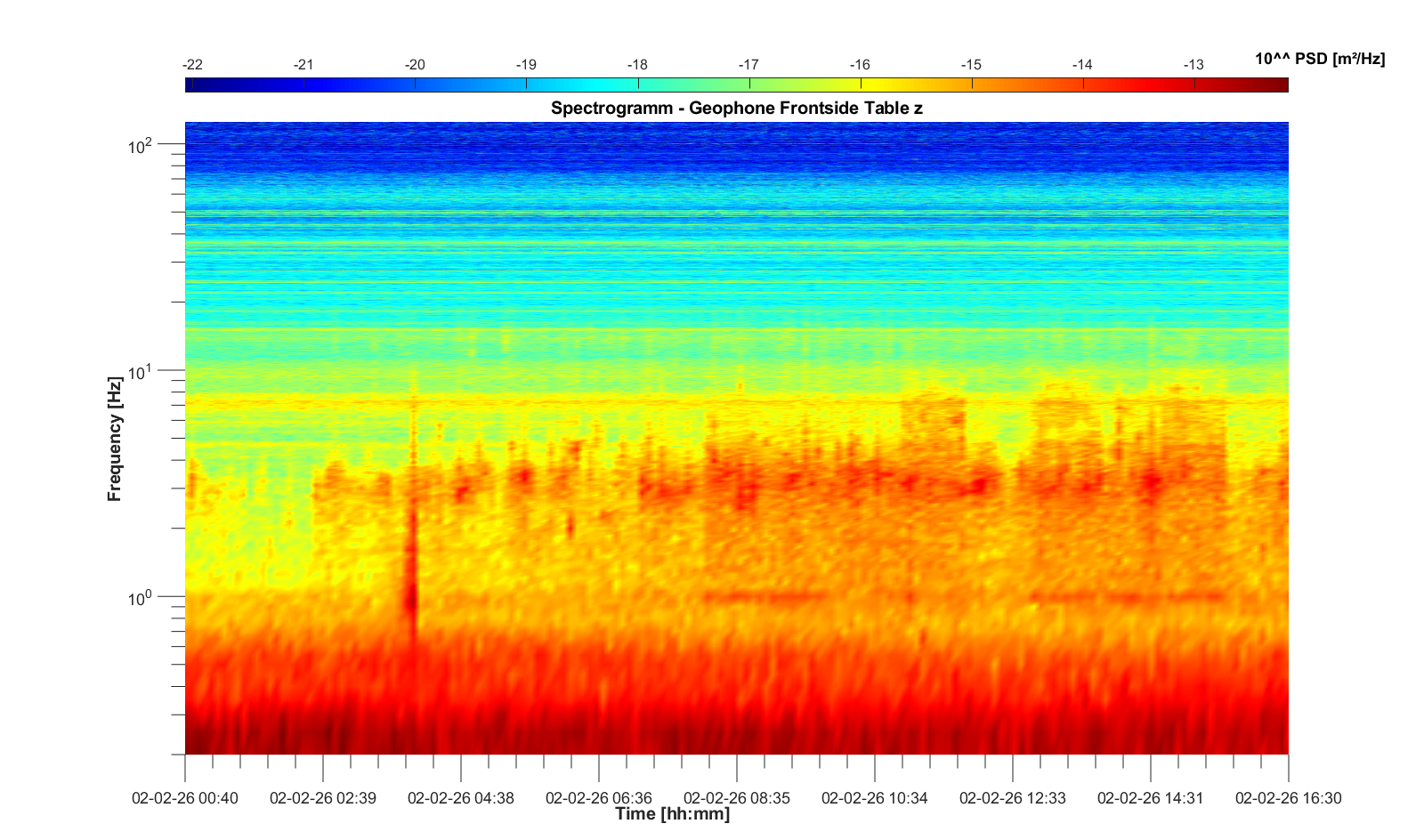Click the -13 colorbar tick label
This screenshot has width=1424, height=840.
(1193, 65)
